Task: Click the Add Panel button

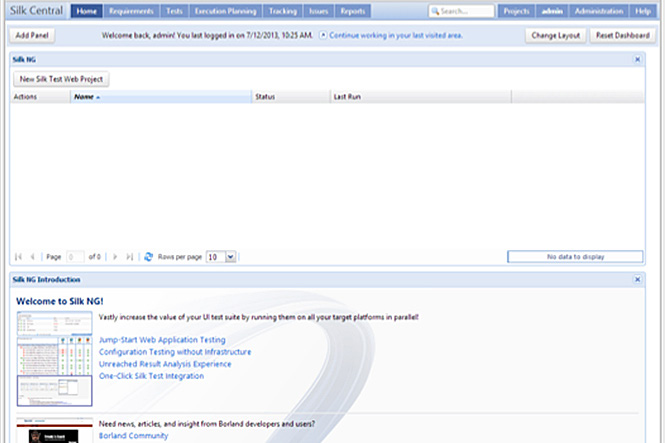Action: [x=32, y=35]
